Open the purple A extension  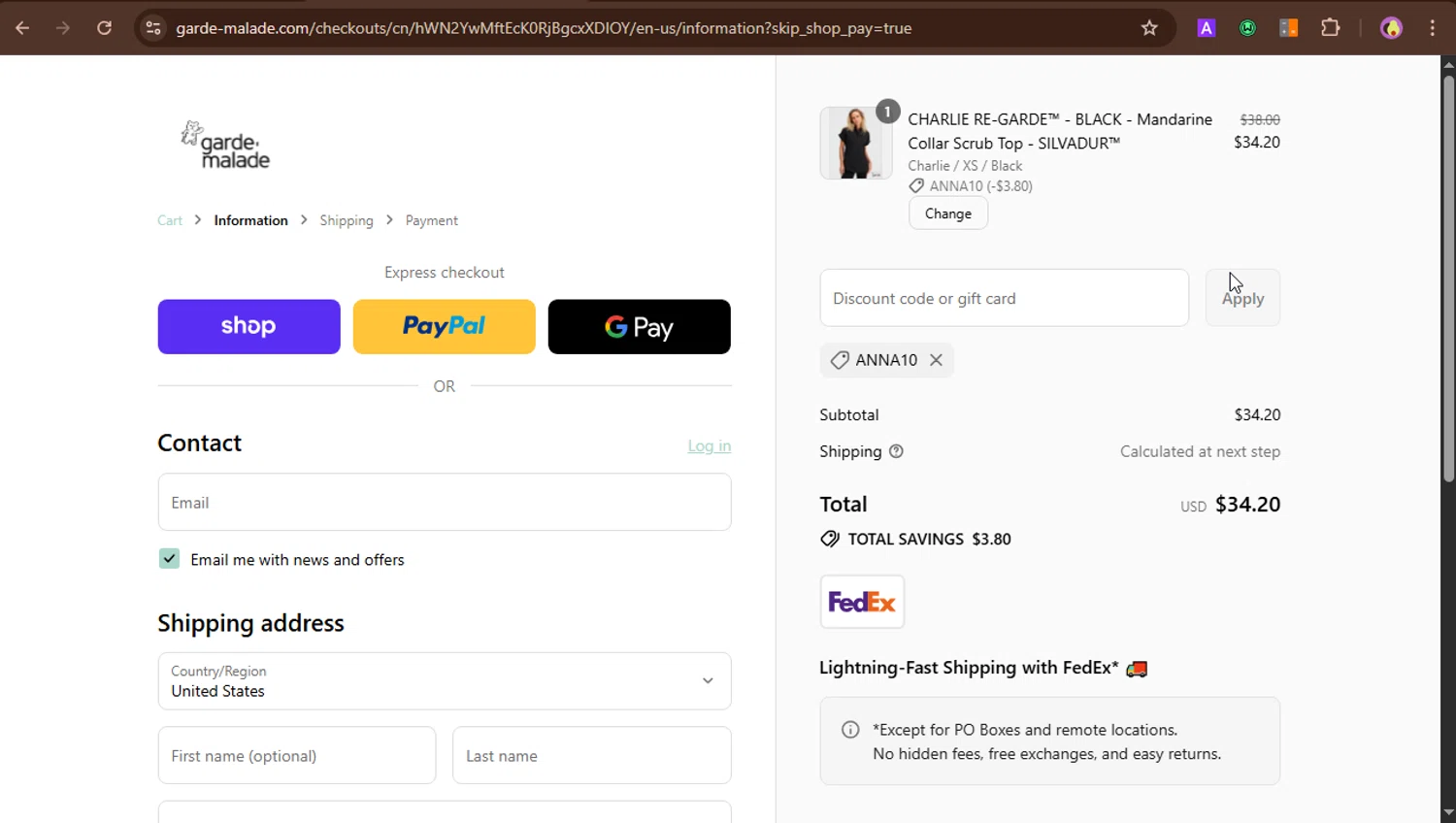[1206, 28]
